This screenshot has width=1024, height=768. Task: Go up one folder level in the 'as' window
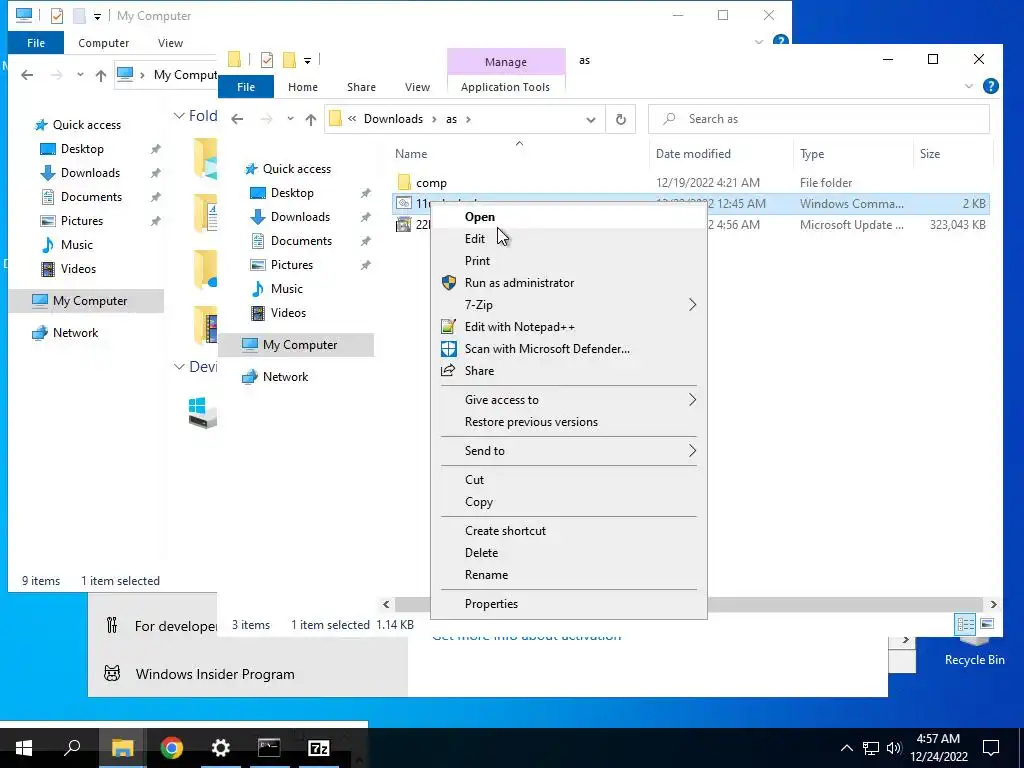click(311, 119)
